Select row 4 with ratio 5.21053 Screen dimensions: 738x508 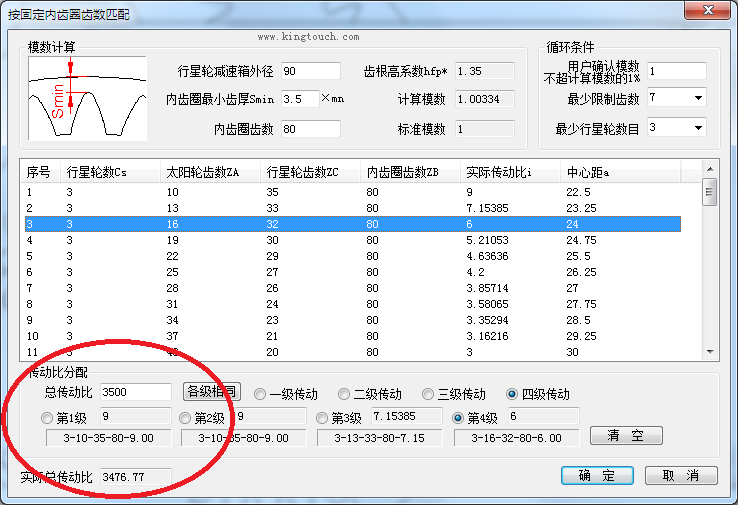click(x=353, y=240)
